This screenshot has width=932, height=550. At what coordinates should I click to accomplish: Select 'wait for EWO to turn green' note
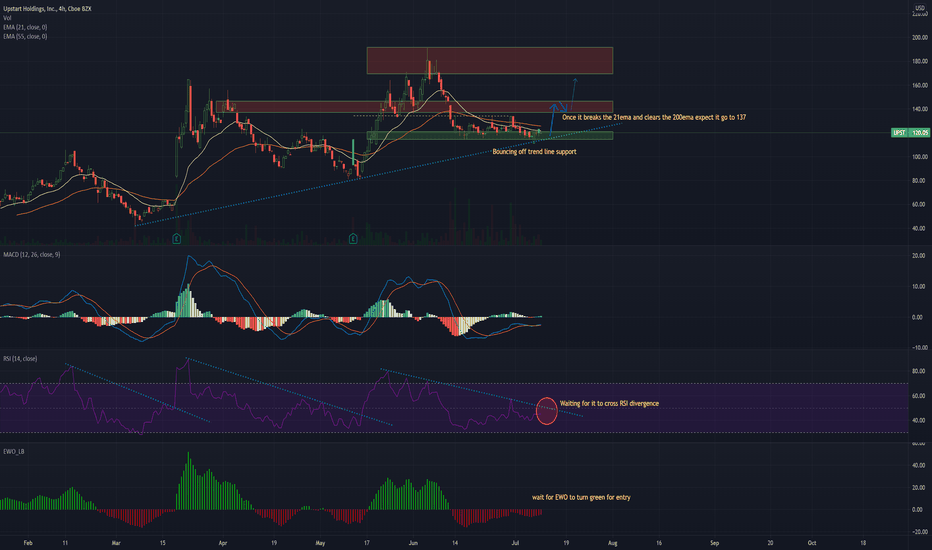tap(581, 497)
